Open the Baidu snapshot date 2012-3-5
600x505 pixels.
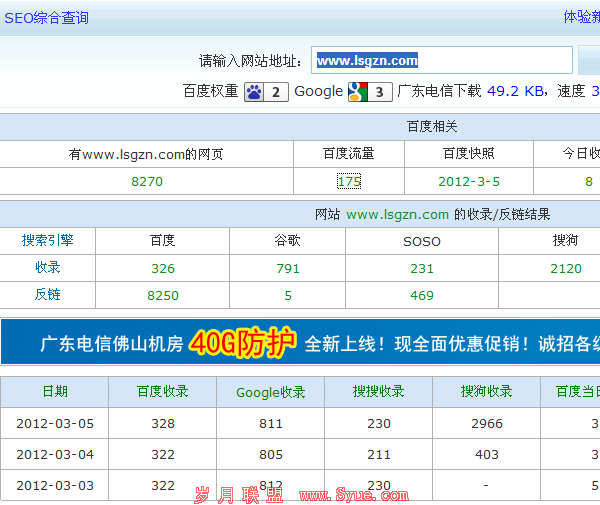coord(468,182)
